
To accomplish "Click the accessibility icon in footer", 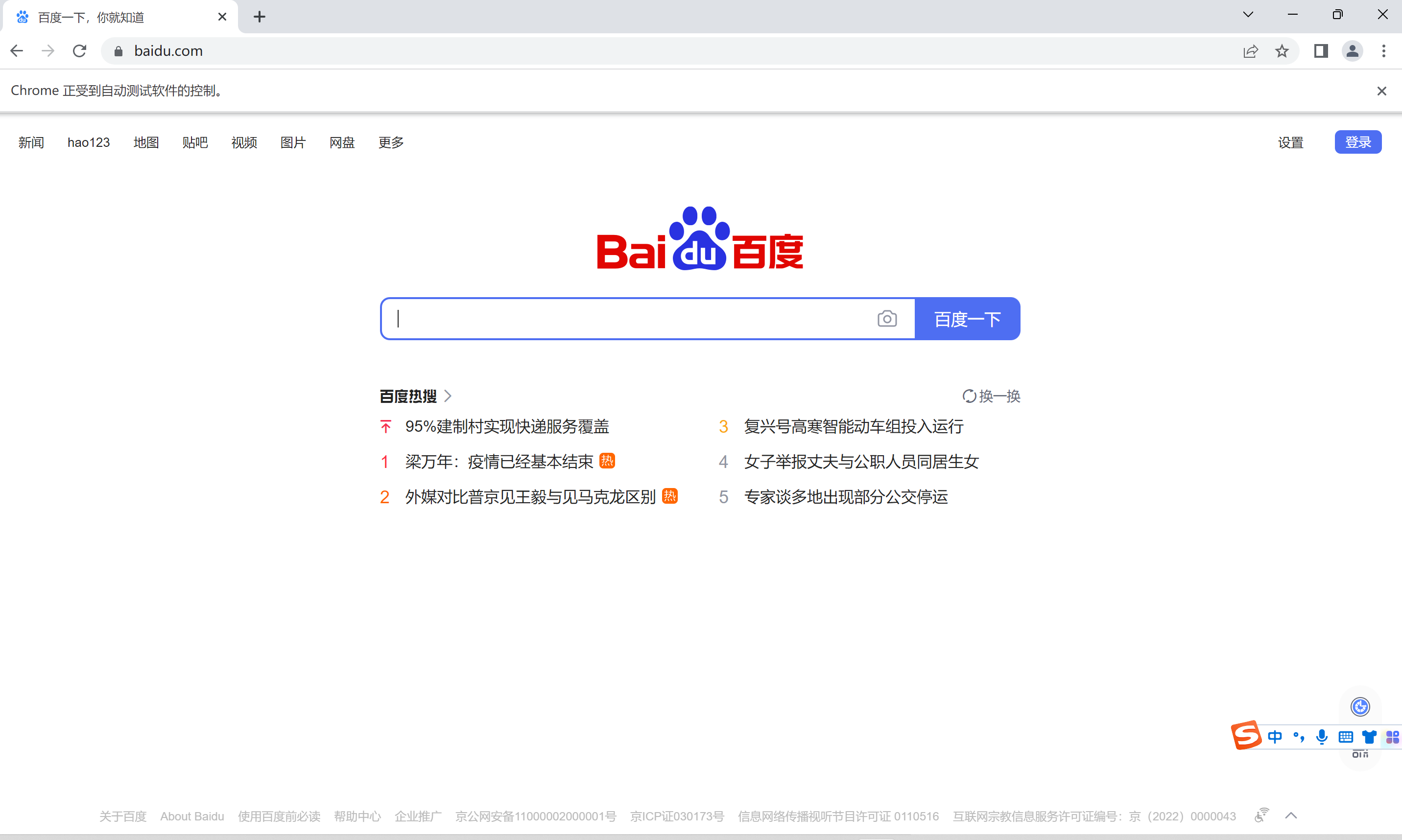I will (x=1261, y=815).
